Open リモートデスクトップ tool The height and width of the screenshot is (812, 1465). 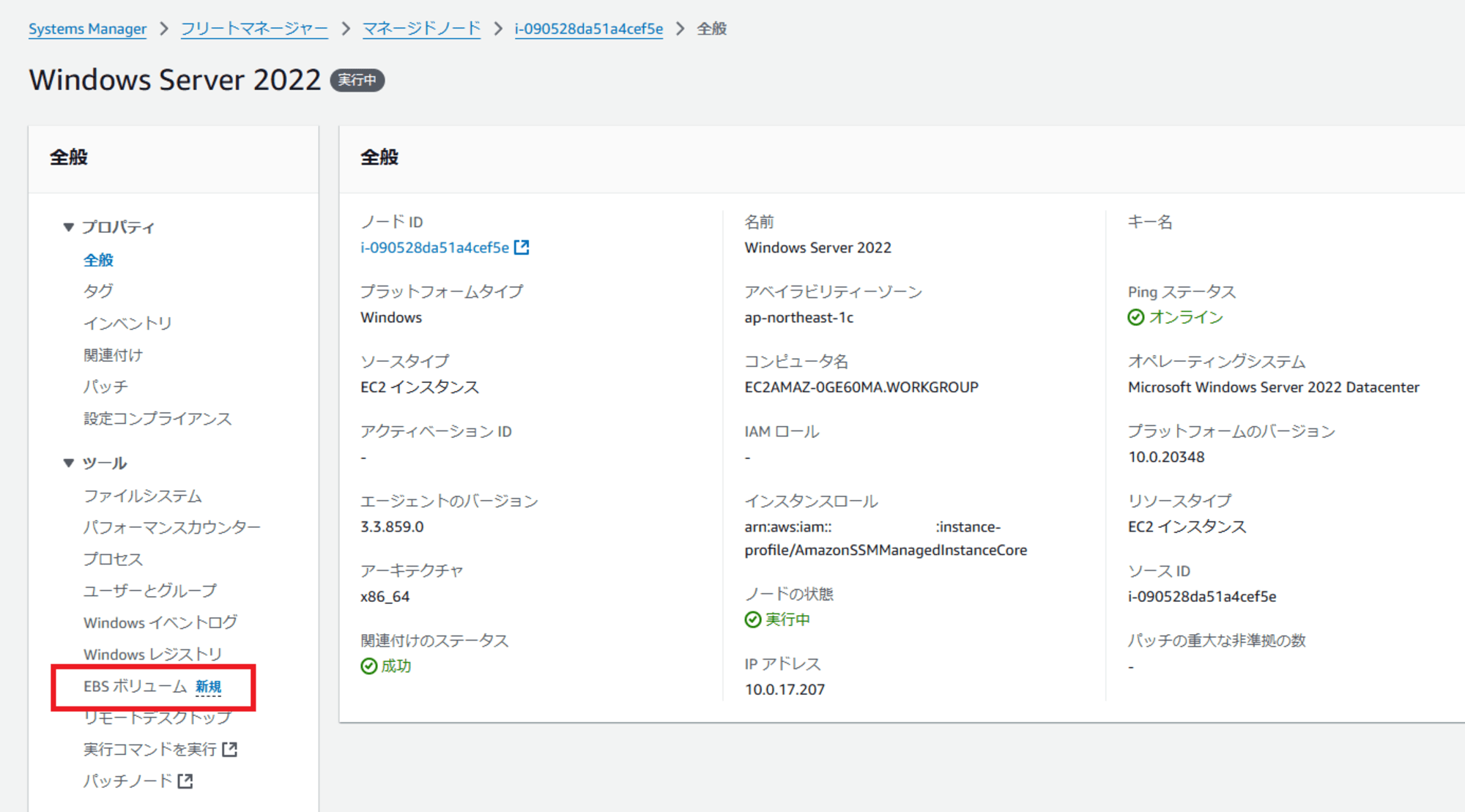click(x=157, y=718)
